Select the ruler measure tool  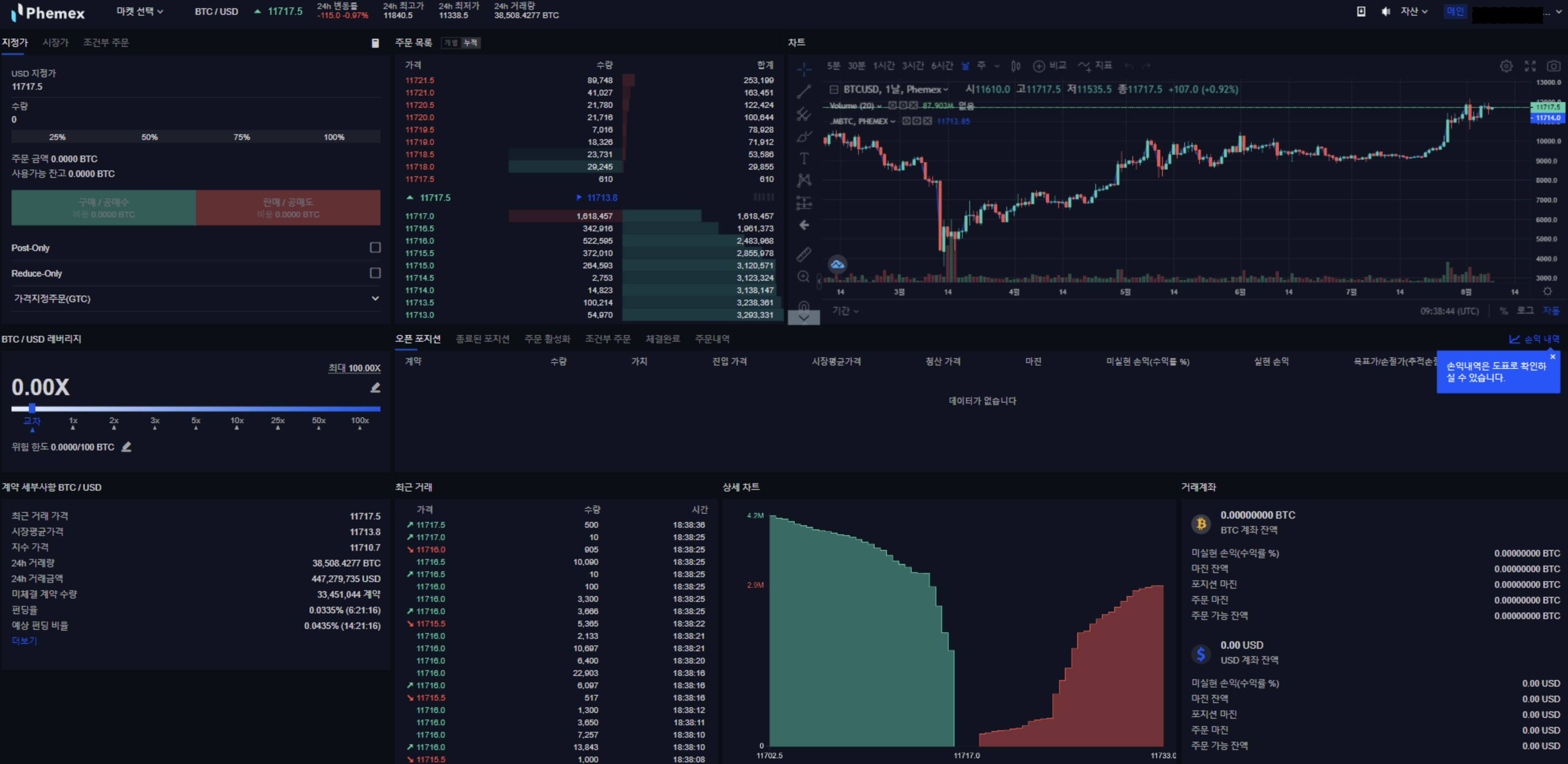point(803,254)
